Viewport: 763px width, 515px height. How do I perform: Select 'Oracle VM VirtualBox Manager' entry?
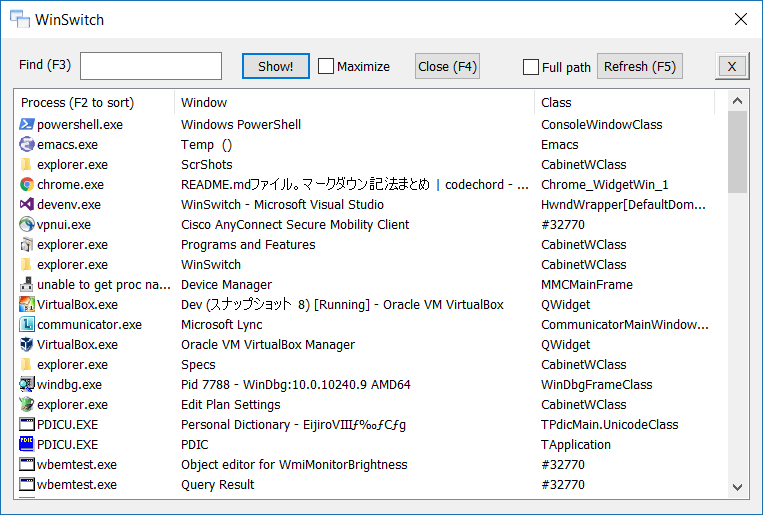pyautogui.click(x=268, y=344)
